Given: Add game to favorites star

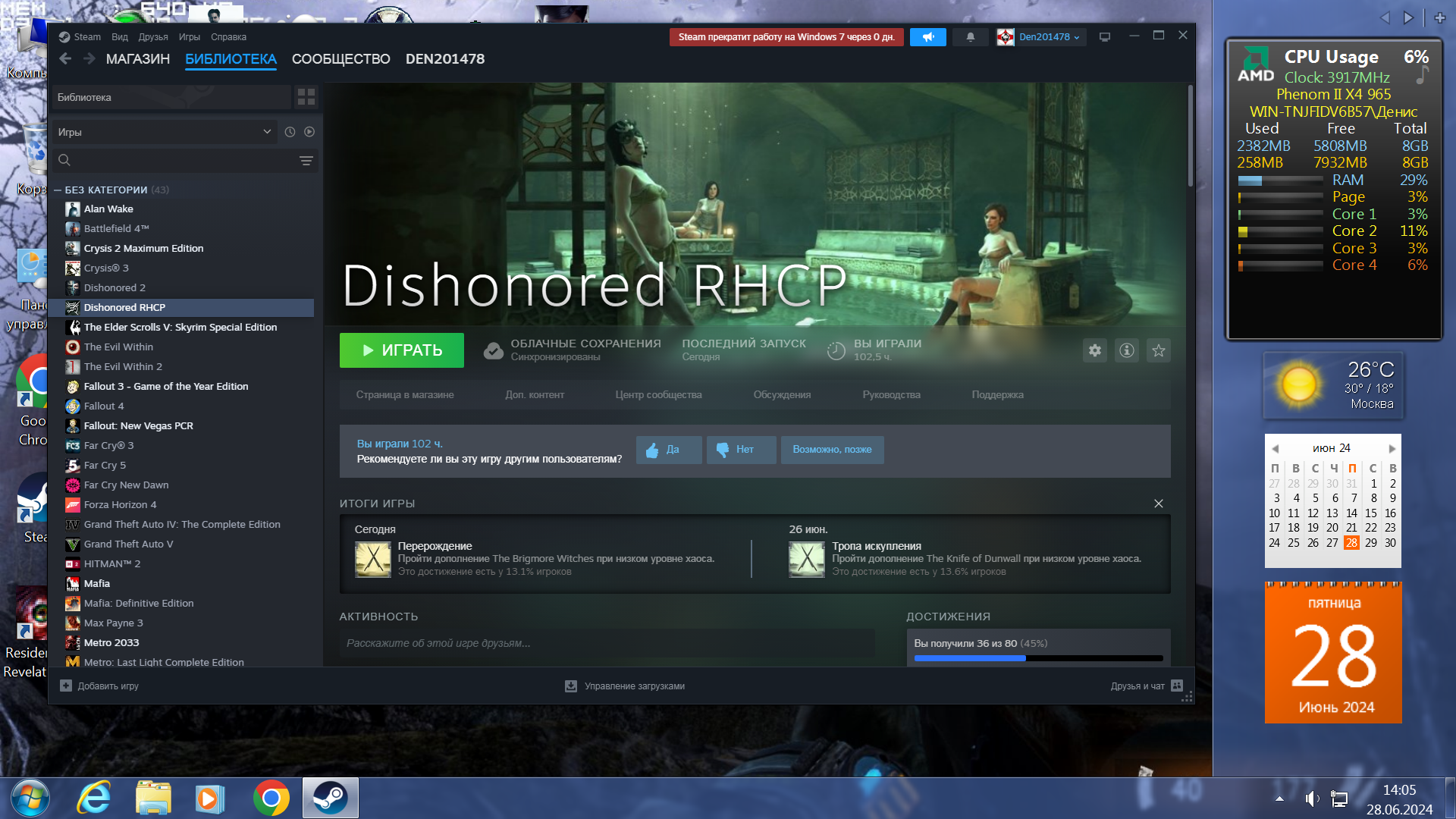Looking at the screenshot, I should [x=1159, y=350].
